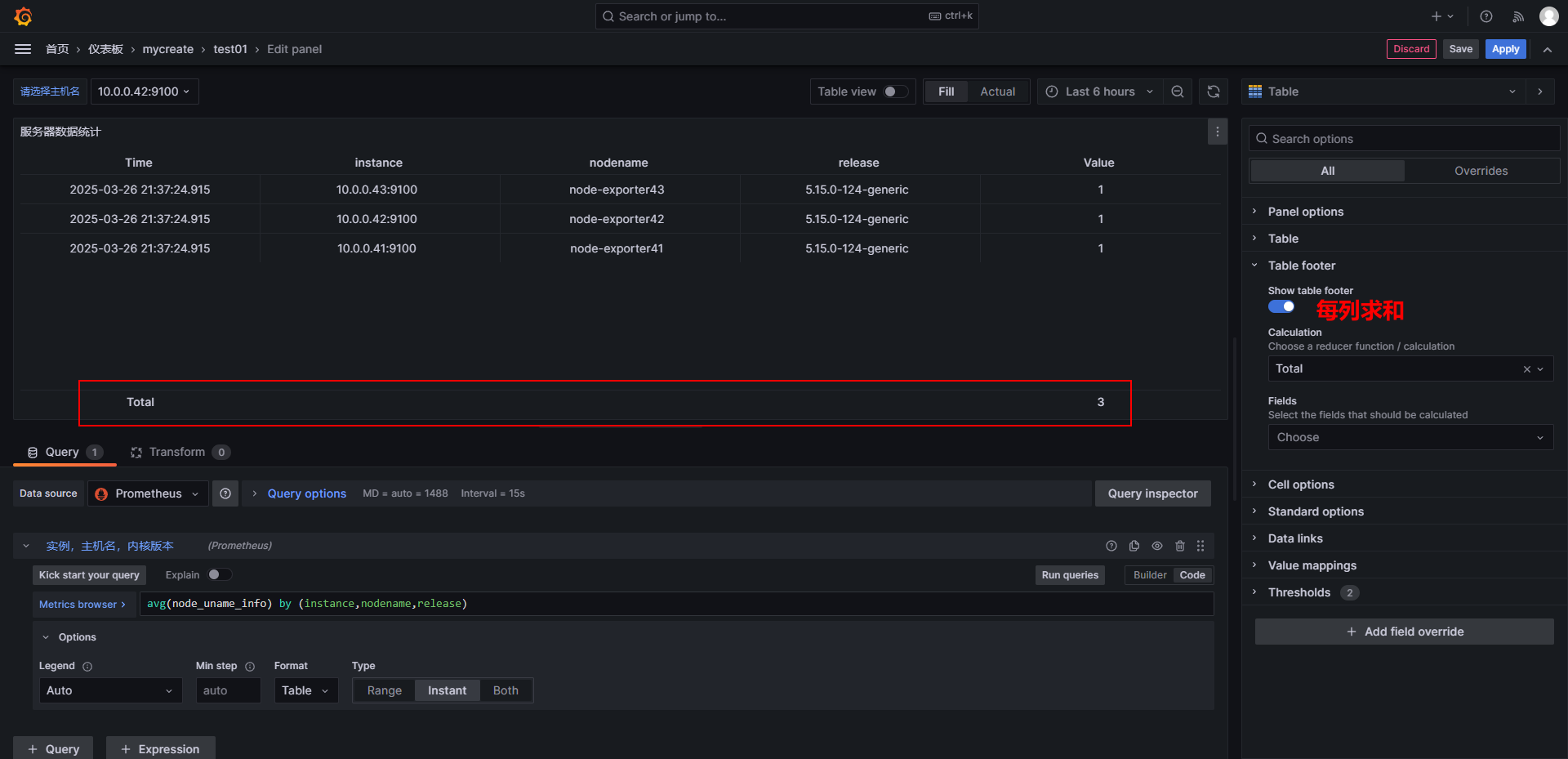Open the Table visualization picker
The height and width of the screenshot is (759, 1568).
click(x=1383, y=92)
